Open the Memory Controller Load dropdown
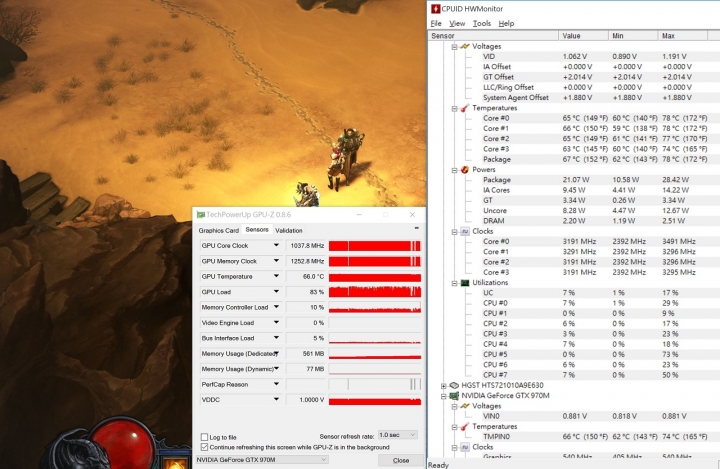 click(276, 307)
